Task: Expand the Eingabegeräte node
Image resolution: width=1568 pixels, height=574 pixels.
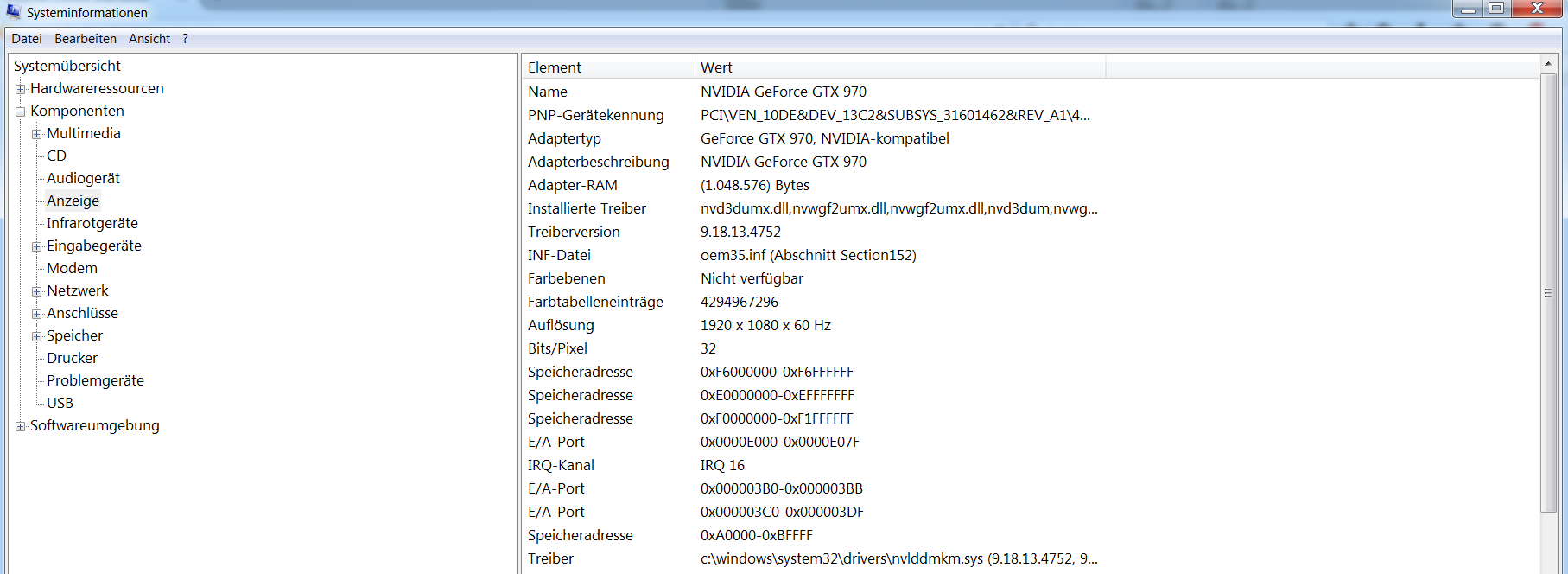Action: coord(37,246)
